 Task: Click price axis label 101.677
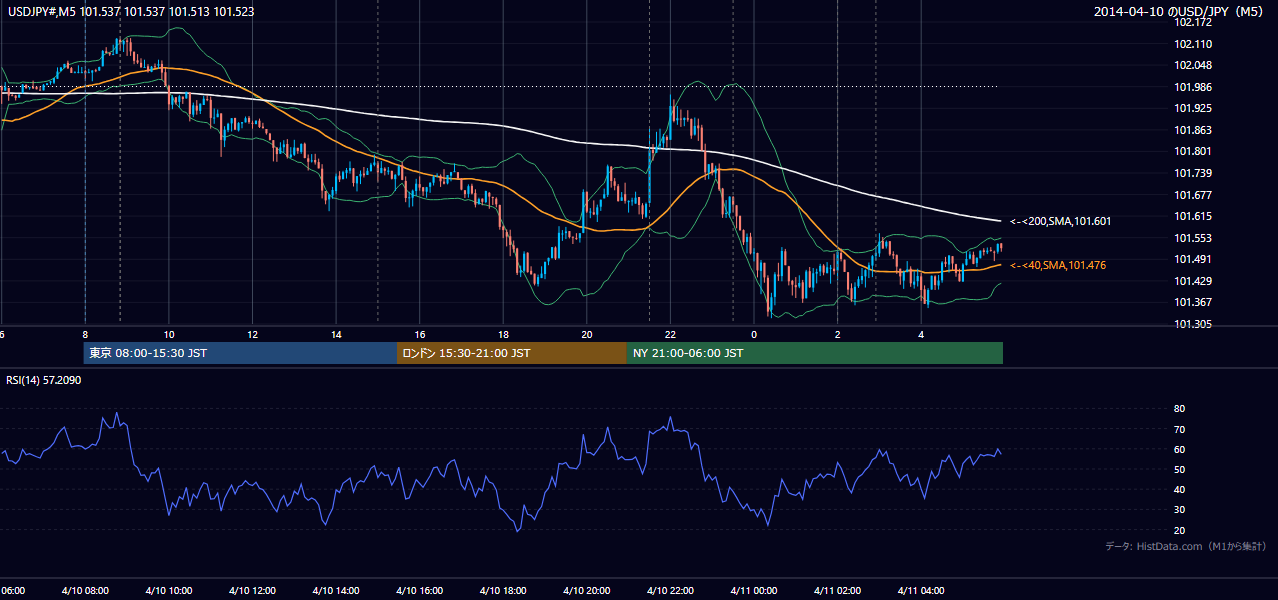click(x=1193, y=195)
